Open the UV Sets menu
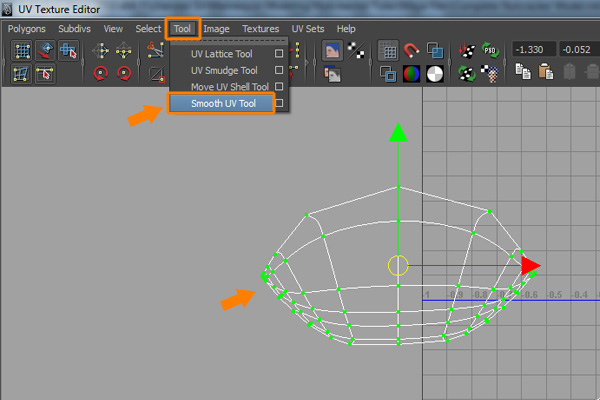The image size is (600, 400). 308,29
